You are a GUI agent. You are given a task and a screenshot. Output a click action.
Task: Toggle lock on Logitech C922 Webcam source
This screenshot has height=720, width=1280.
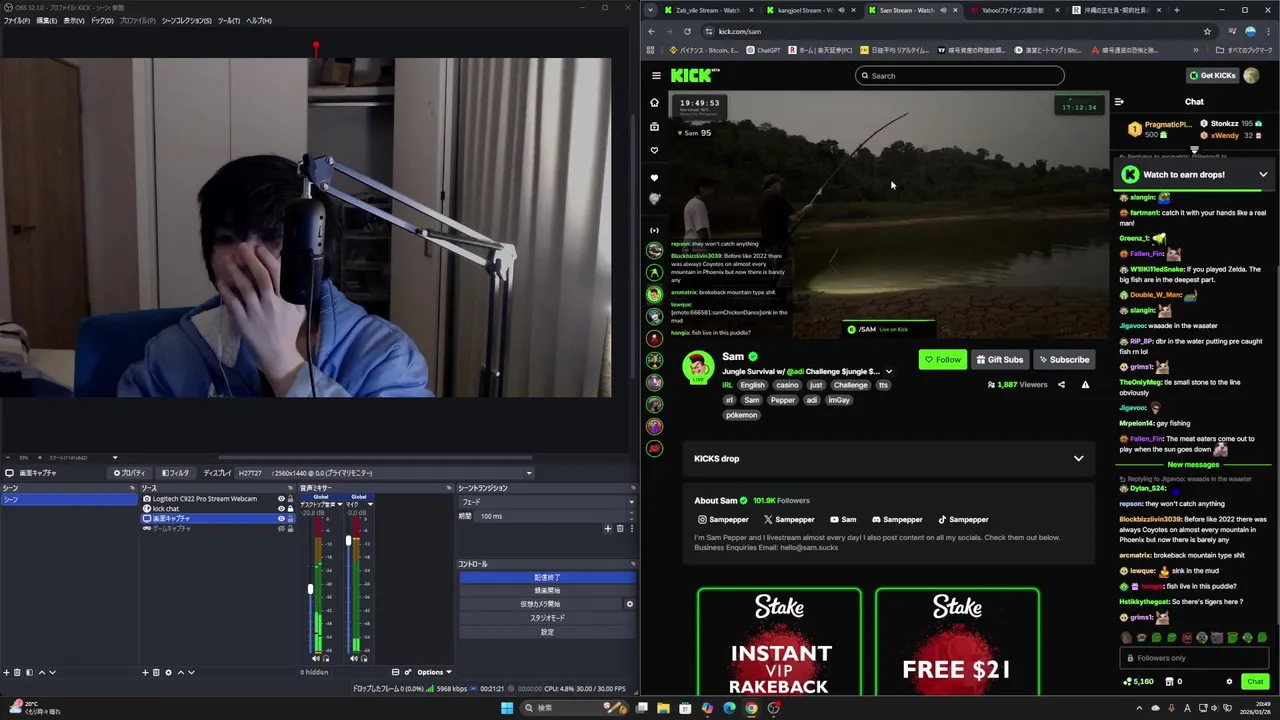290,498
